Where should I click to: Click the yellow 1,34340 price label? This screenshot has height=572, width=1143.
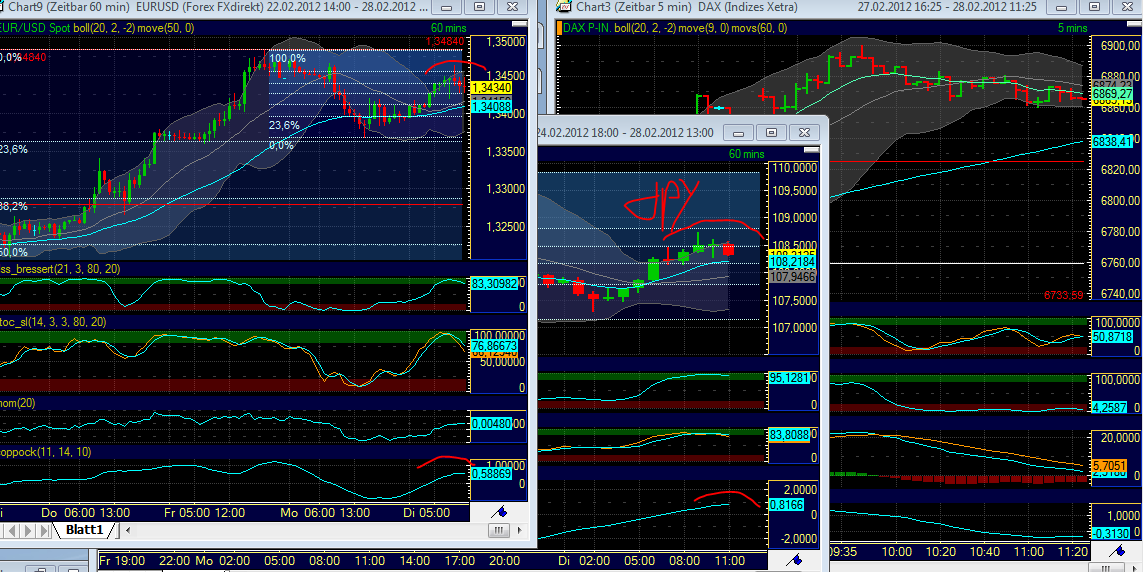click(491, 87)
